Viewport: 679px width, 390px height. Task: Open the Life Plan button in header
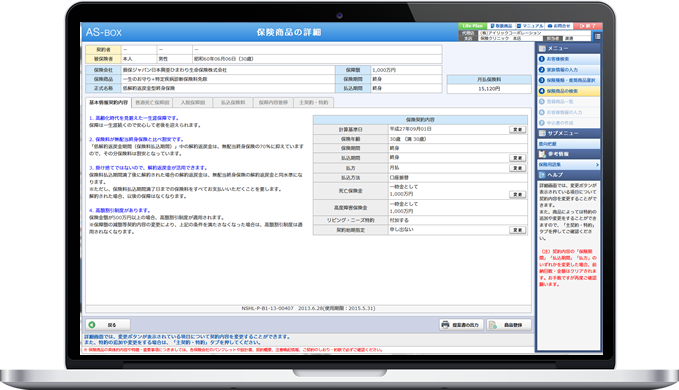tap(472, 26)
